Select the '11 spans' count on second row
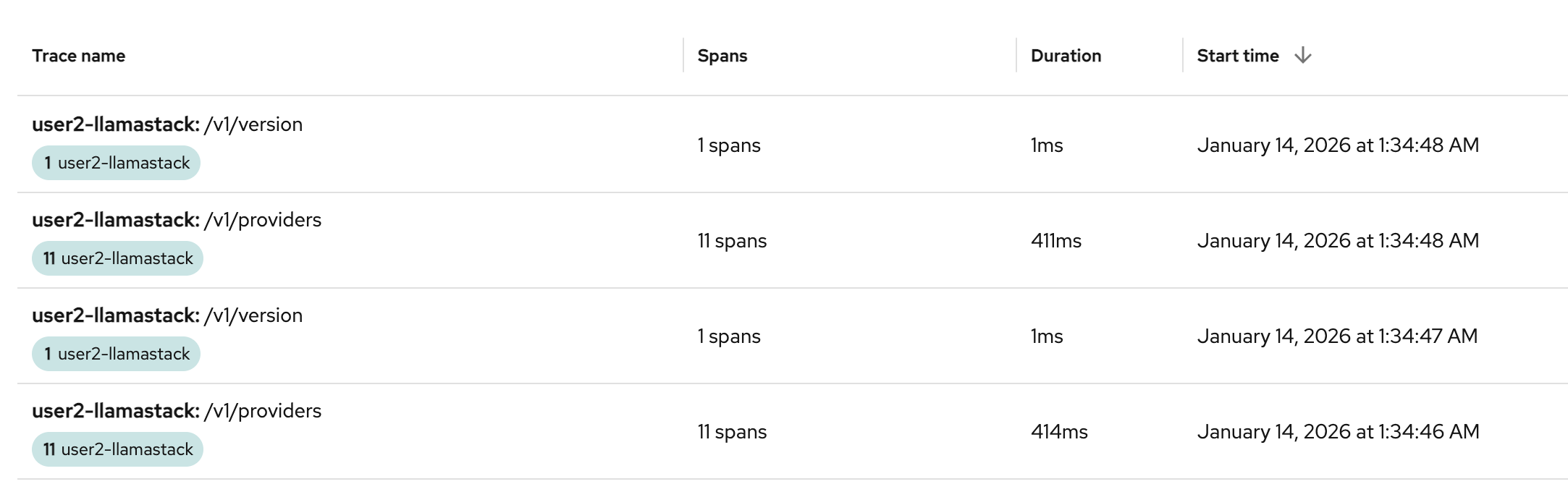 tap(731, 241)
